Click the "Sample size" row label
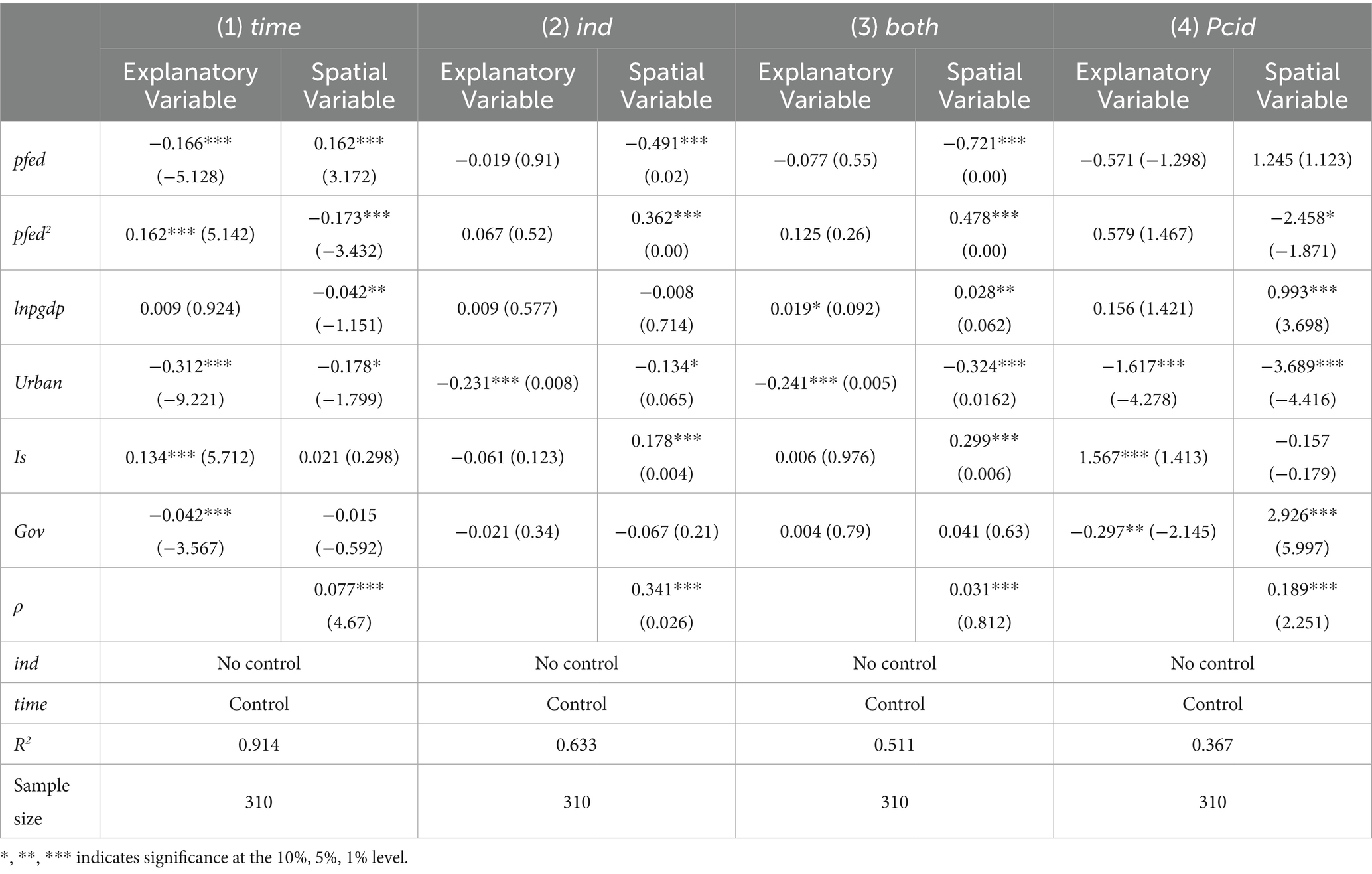This screenshot has height=874, width=1372. (x=41, y=802)
